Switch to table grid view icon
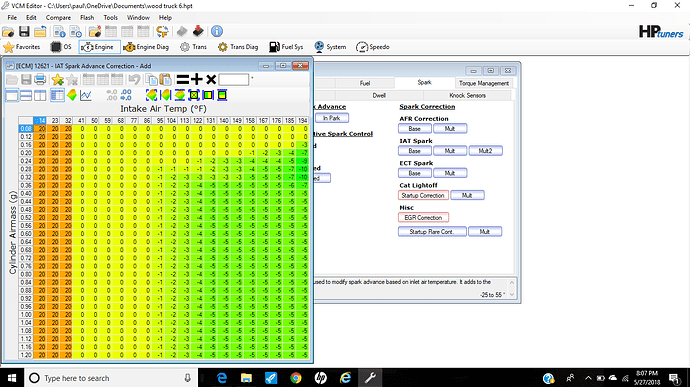 click(57, 95)
